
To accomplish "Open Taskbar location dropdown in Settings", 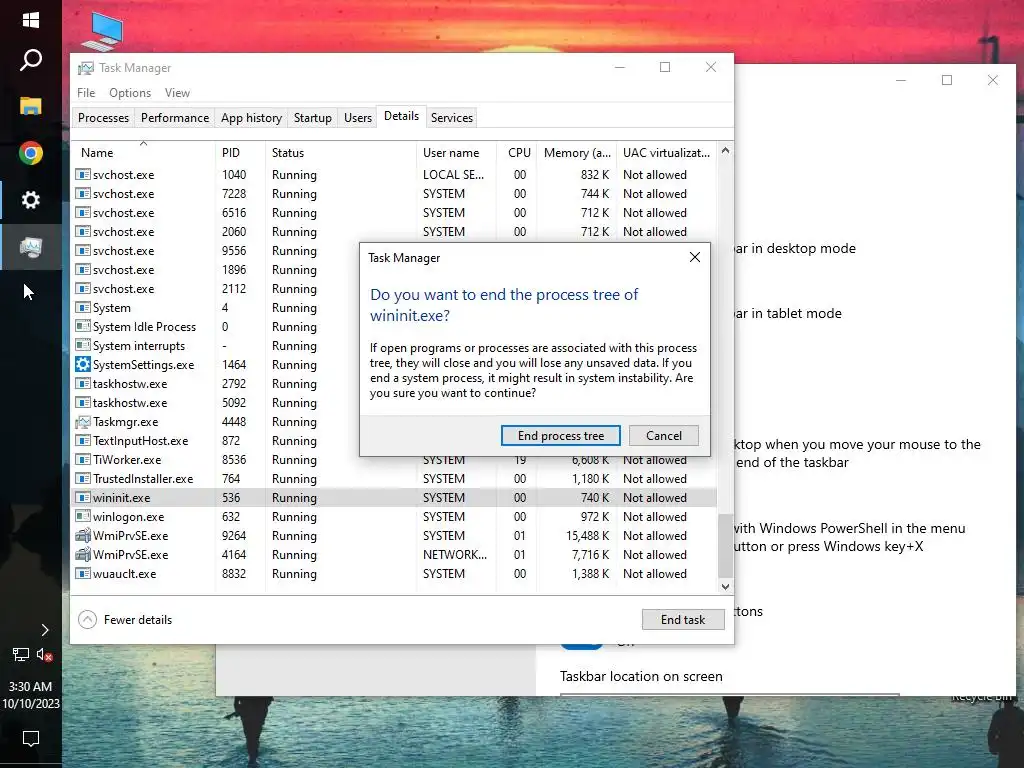I will [729, 694].
